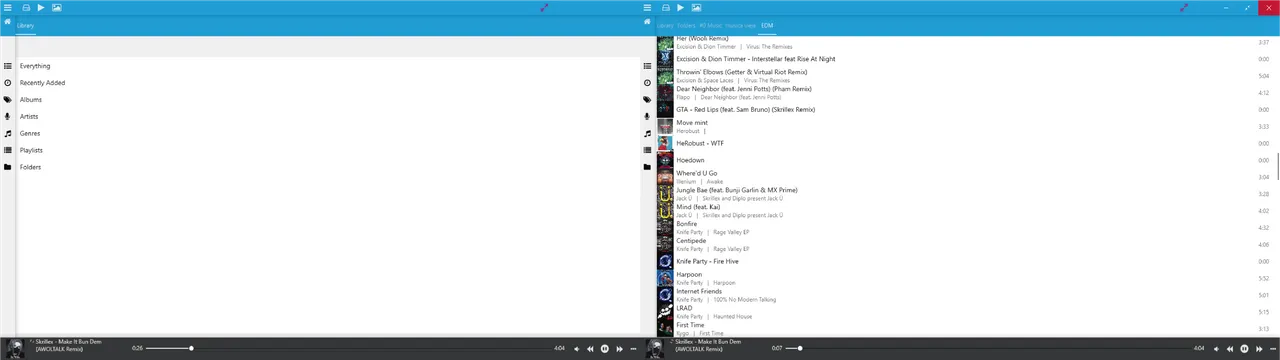Click Everything list icon in right window sidebar
1280x360 pixels.
[647, 66]
